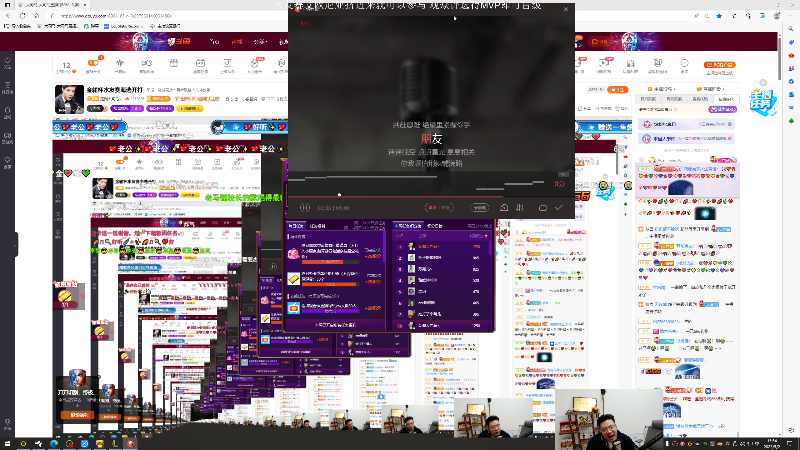Viewport: 800px width, 450px height.
Task: Select the second tab in purple task panel
Action: coord(317,226)
